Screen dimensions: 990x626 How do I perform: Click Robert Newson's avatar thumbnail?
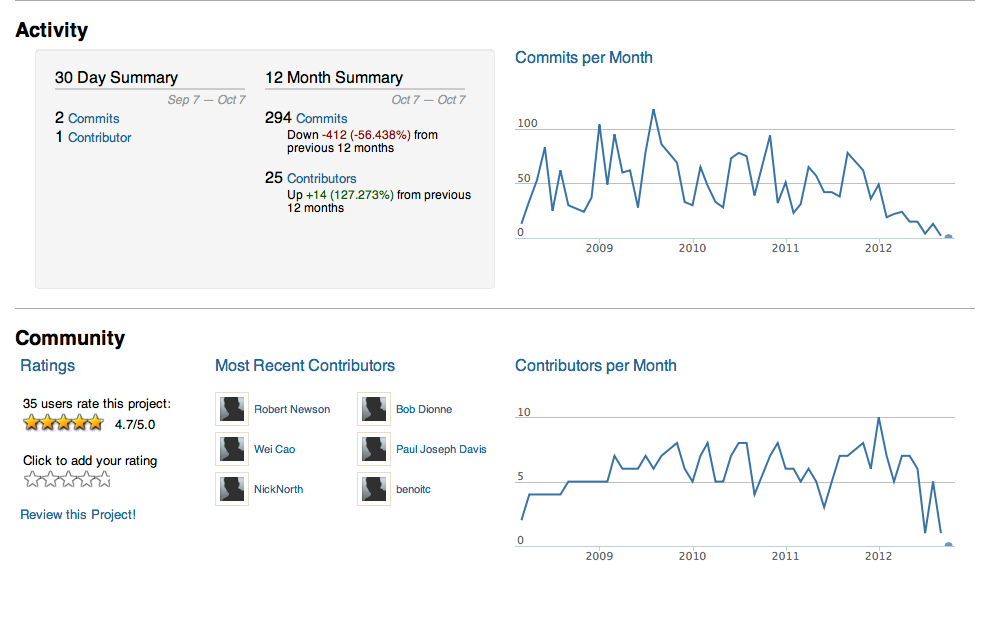click(x=232, y=409)
